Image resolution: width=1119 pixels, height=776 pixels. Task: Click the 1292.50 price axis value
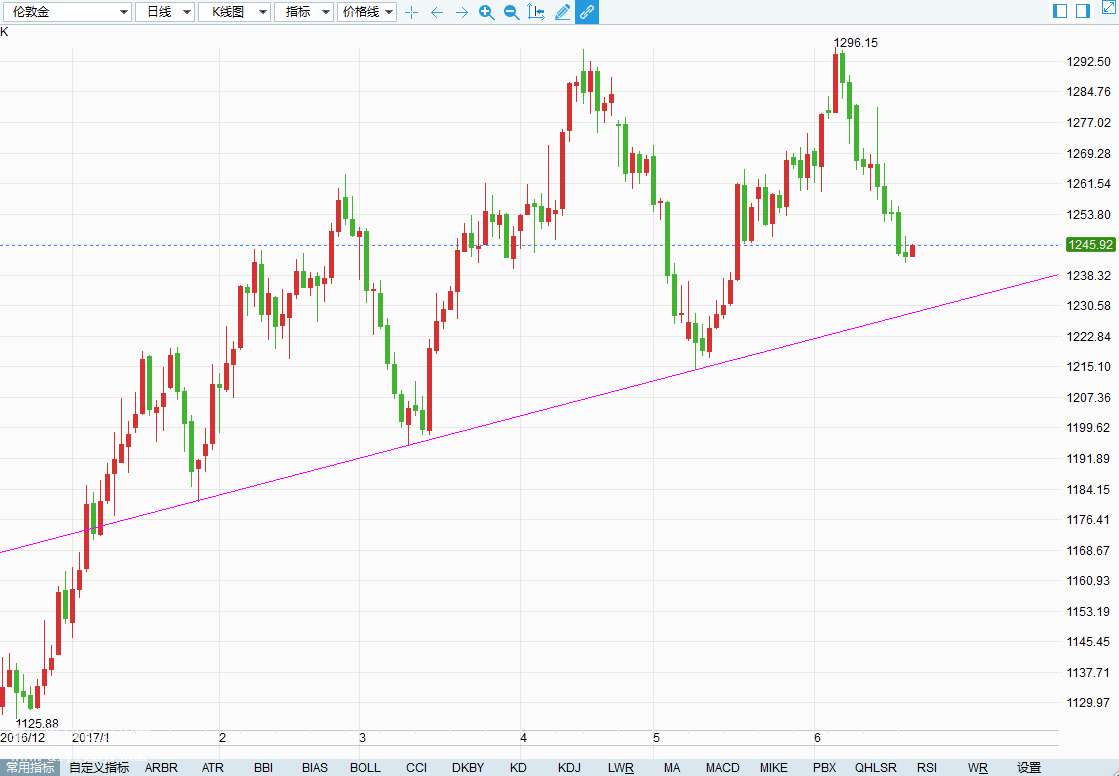coord(1088,61)
